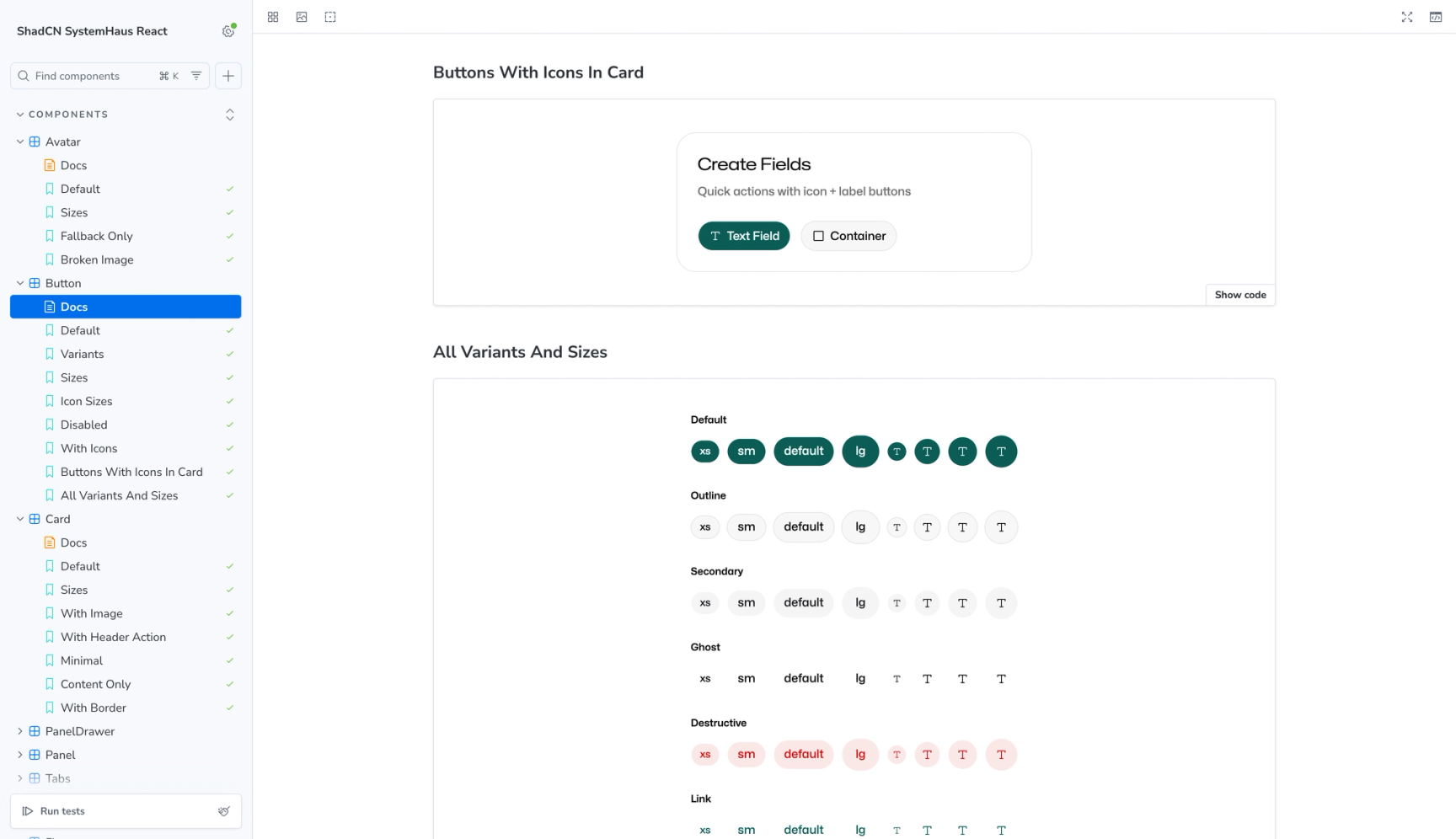Screen dimensions: 1456x839
Task: Click the Container button
Action: point(848,236)
